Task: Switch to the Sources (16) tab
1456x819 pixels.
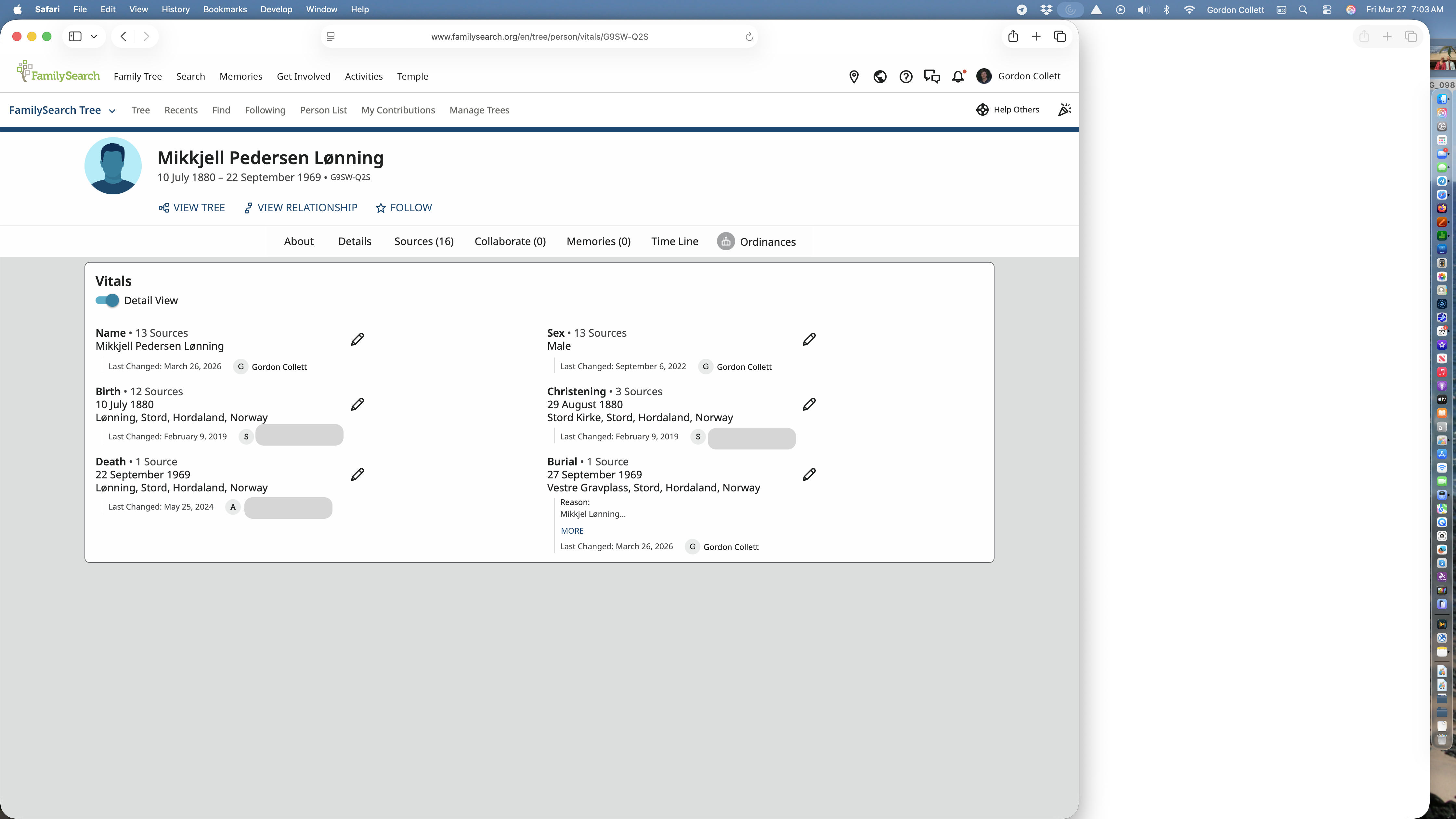Action: click(x=424, y=241)
